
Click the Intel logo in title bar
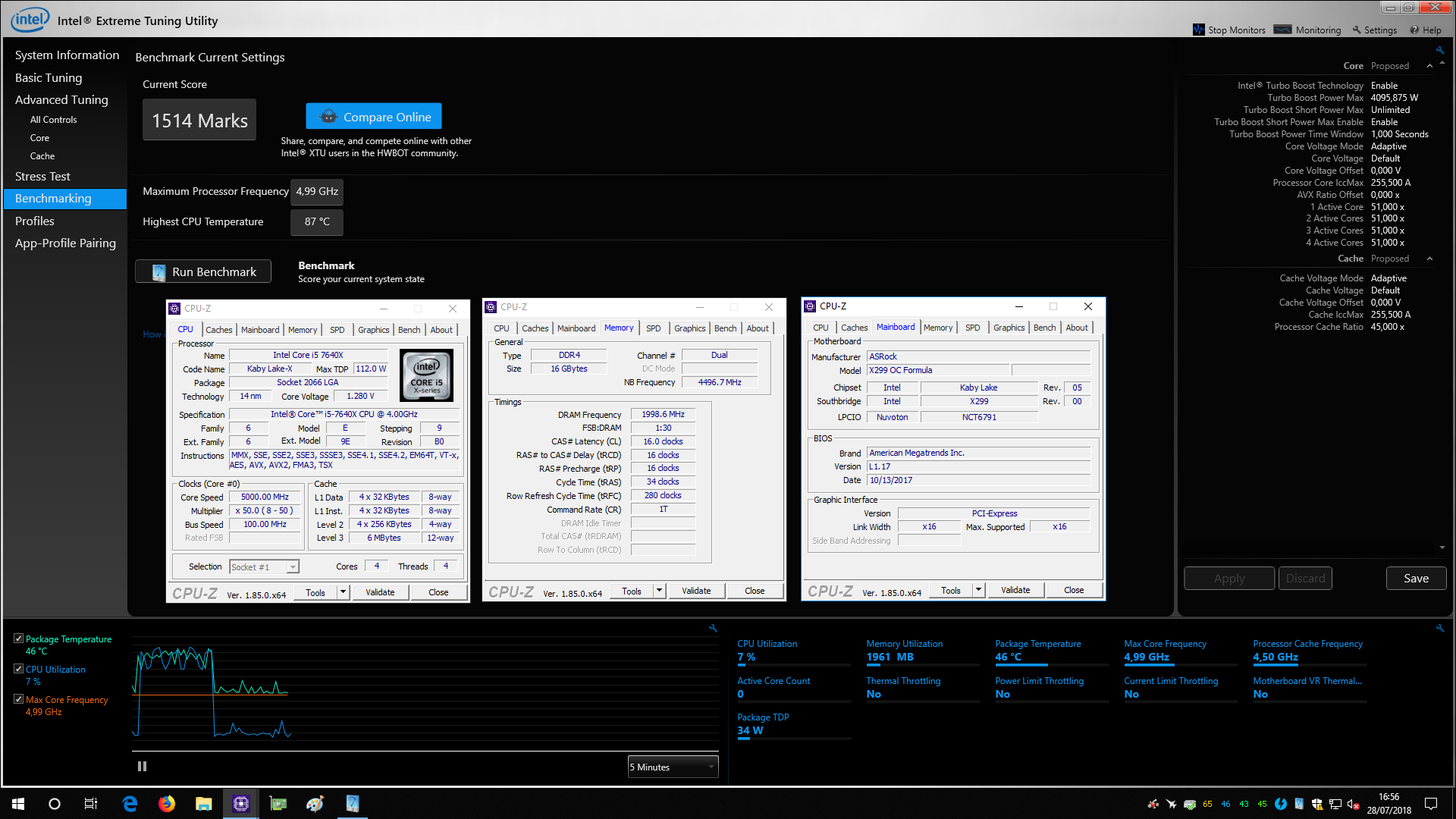click(30, 19)
